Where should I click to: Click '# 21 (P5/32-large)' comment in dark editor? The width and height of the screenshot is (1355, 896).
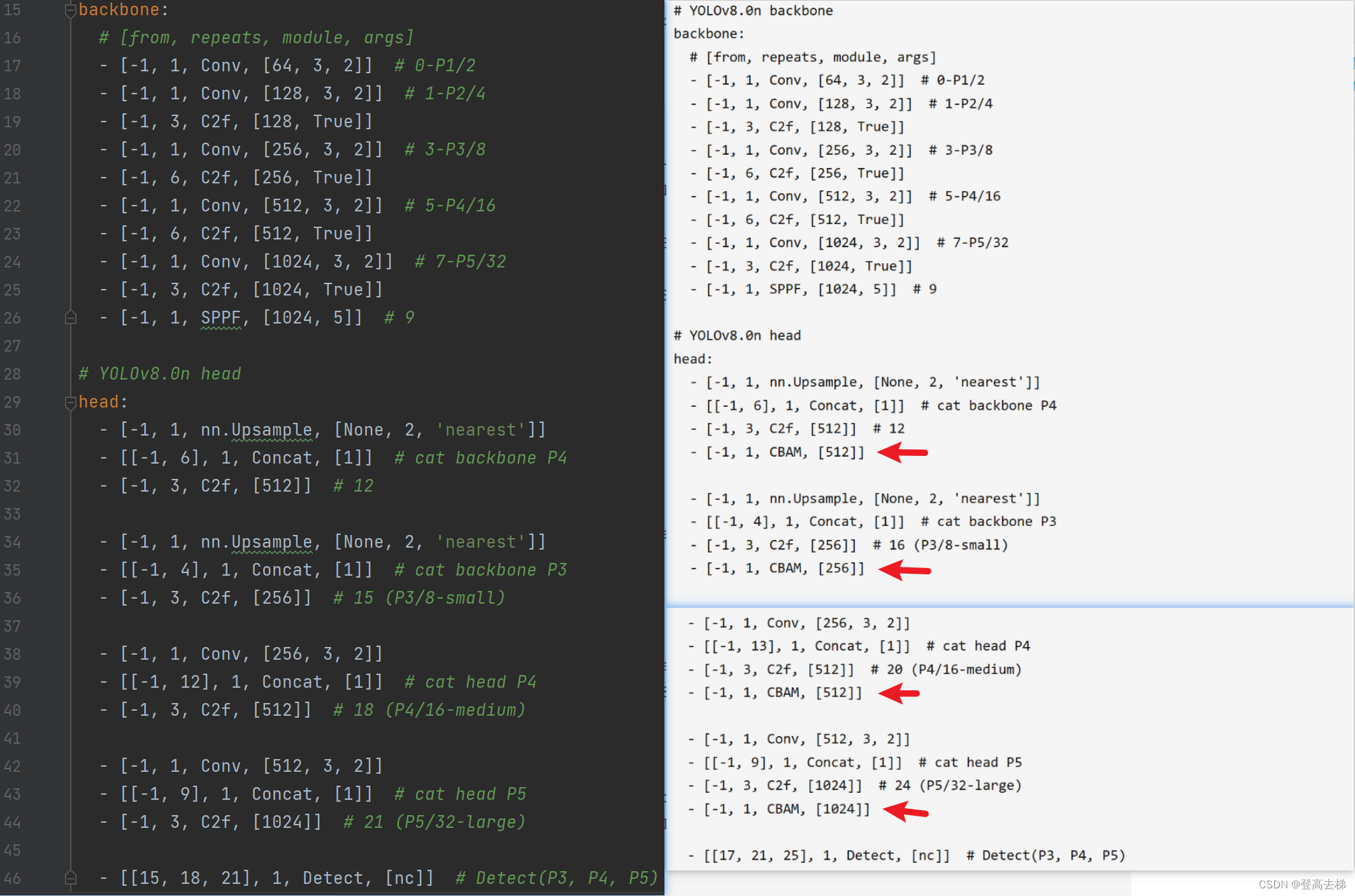434,822
